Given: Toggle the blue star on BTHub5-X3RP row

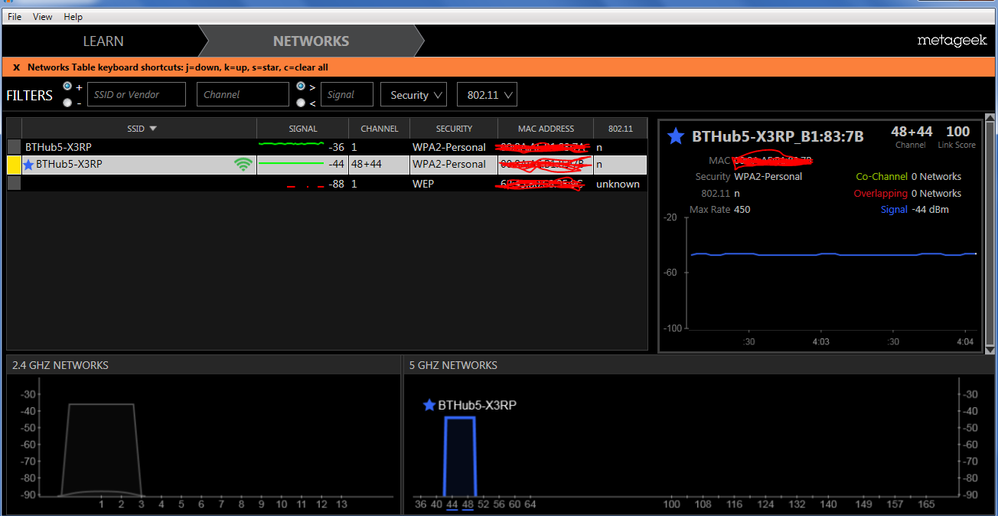Looking at the screenshot, I should coord(28,164).
